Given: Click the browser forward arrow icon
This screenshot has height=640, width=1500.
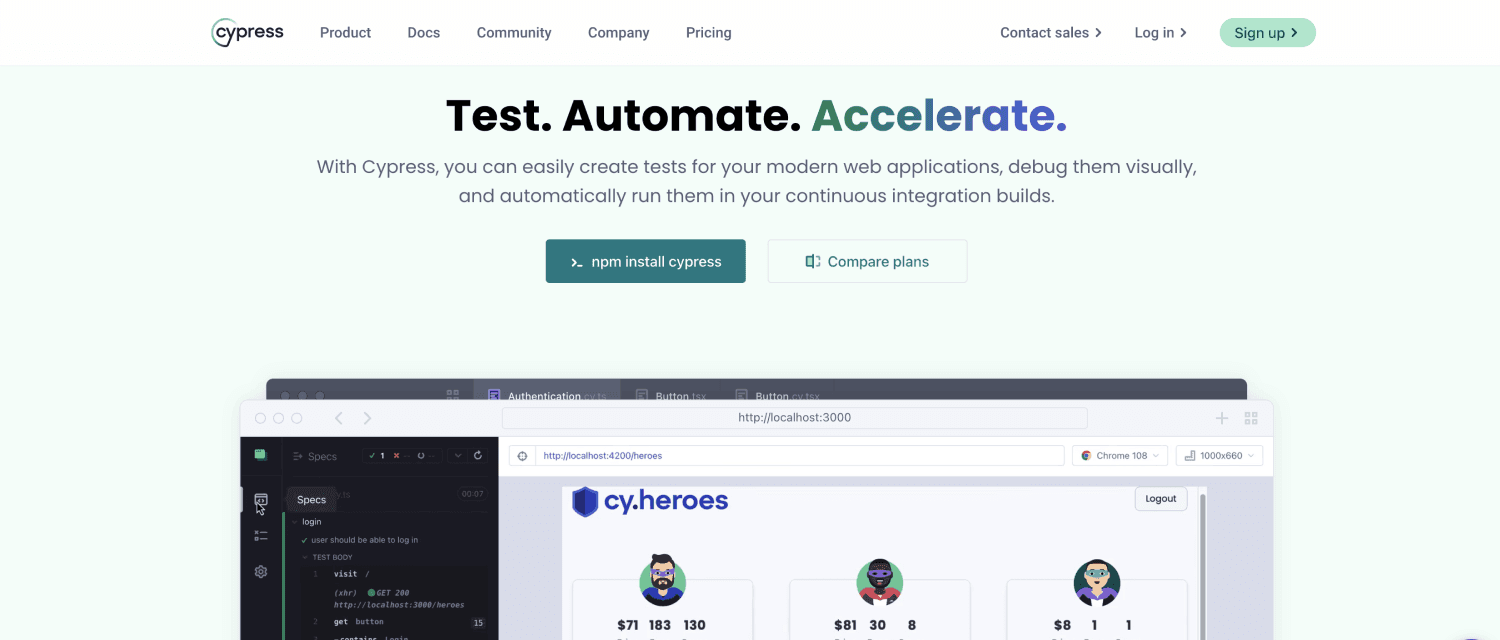Looking at the screenshot, I should (x=367, y=418).
